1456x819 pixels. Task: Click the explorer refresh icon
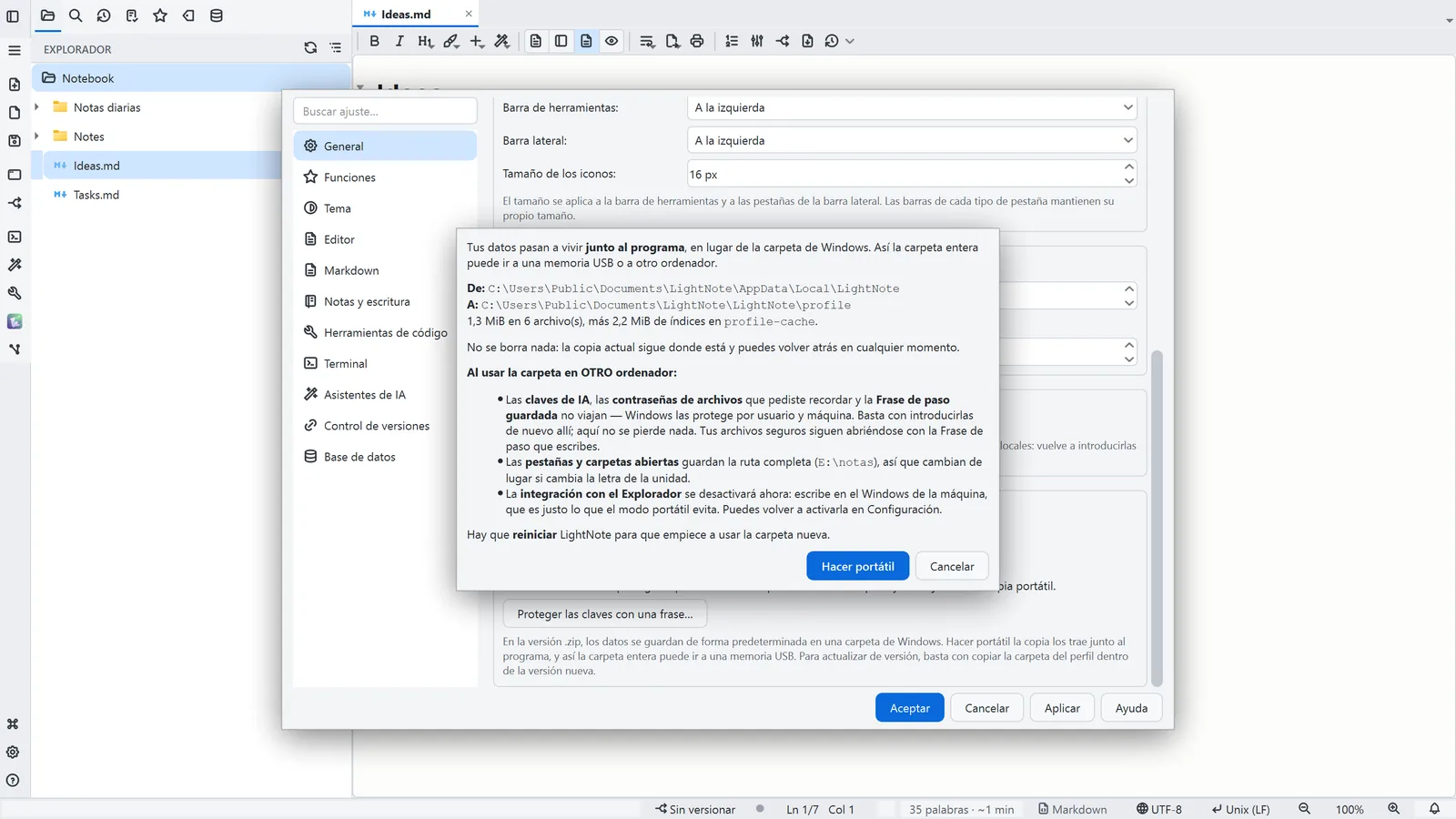[x=310, y=48]
